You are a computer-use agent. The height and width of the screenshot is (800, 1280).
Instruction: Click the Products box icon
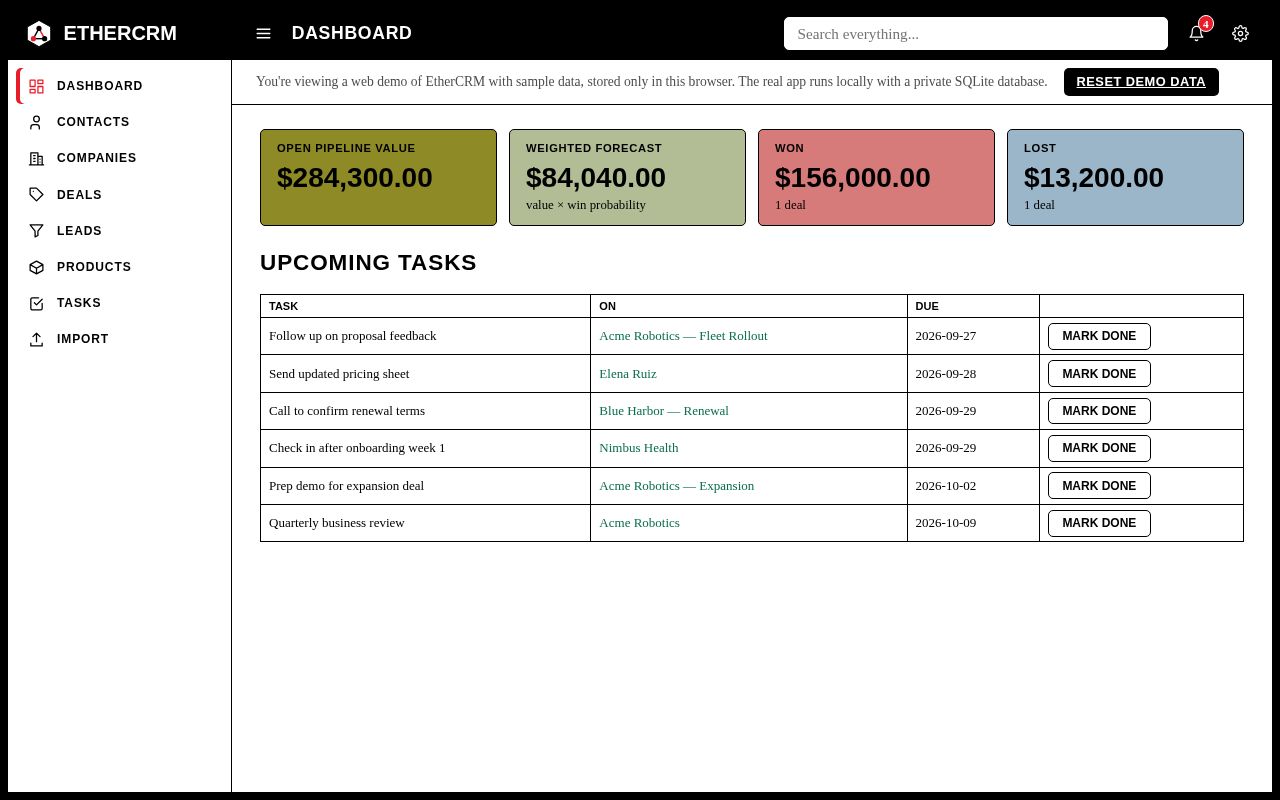[x=37, y=267]
